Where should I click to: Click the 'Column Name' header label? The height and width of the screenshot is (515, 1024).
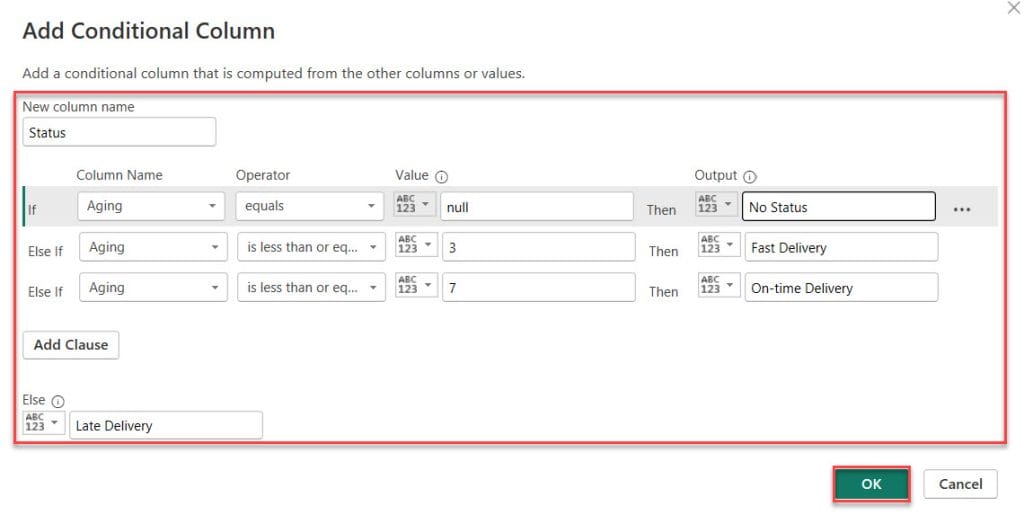point(120,175)
